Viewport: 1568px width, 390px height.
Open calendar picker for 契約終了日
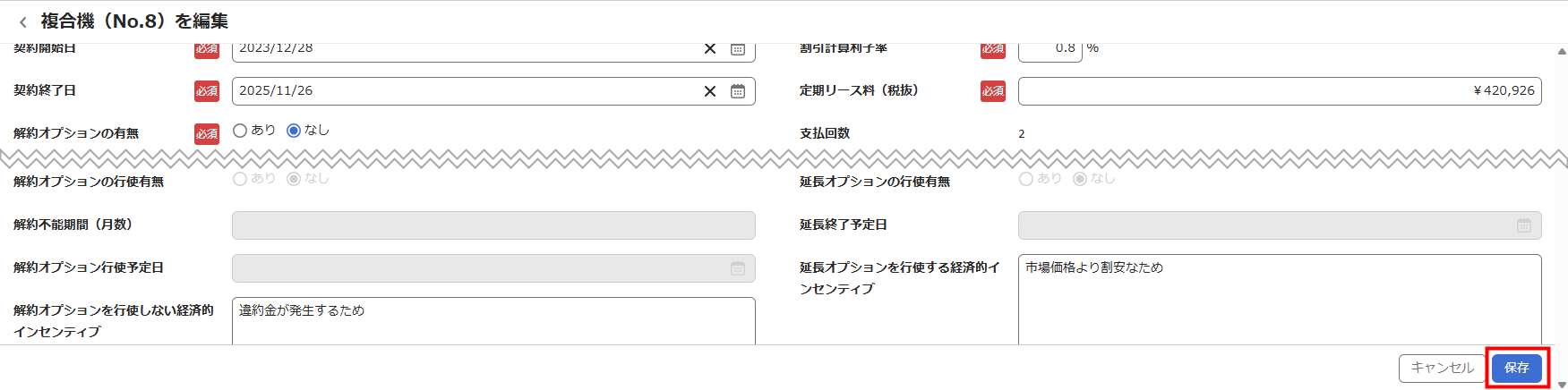pyautogui.click(x=738, y=91)
